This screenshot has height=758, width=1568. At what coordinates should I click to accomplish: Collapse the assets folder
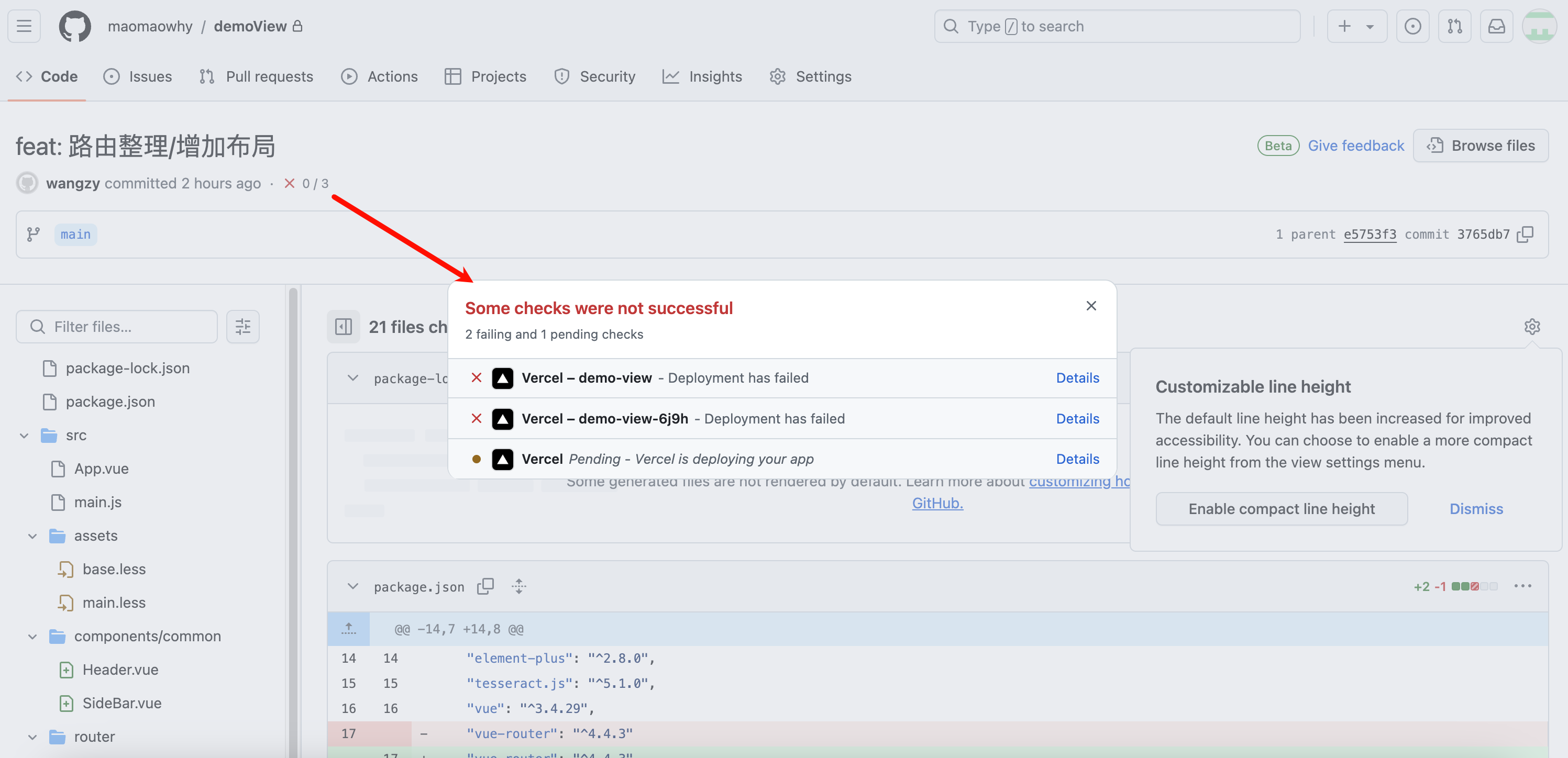33,536
